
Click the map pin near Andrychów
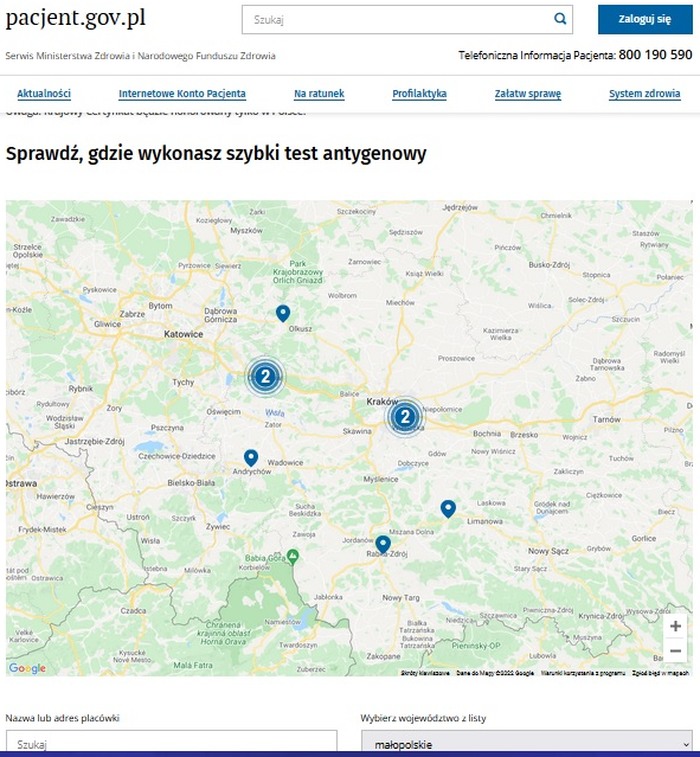(x=251, y=458)
